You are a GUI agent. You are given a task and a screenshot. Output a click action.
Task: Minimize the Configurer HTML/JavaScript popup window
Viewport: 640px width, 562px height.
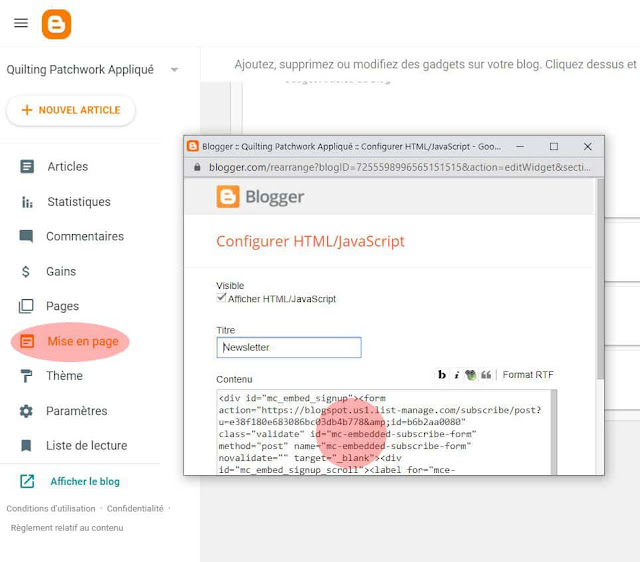520,147
